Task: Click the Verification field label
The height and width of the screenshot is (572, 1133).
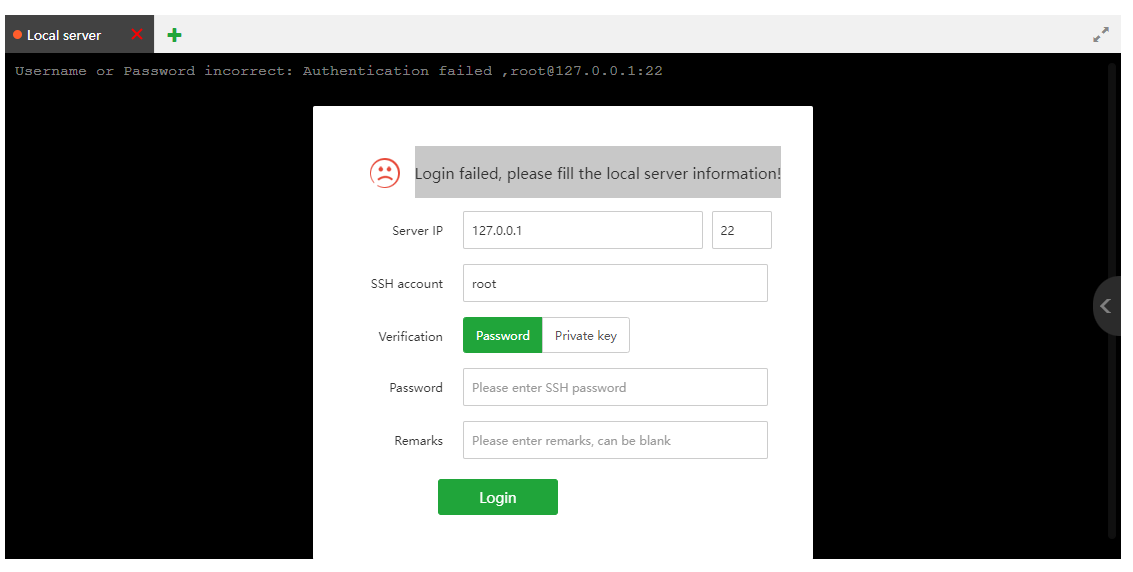Action: (410, 337)
